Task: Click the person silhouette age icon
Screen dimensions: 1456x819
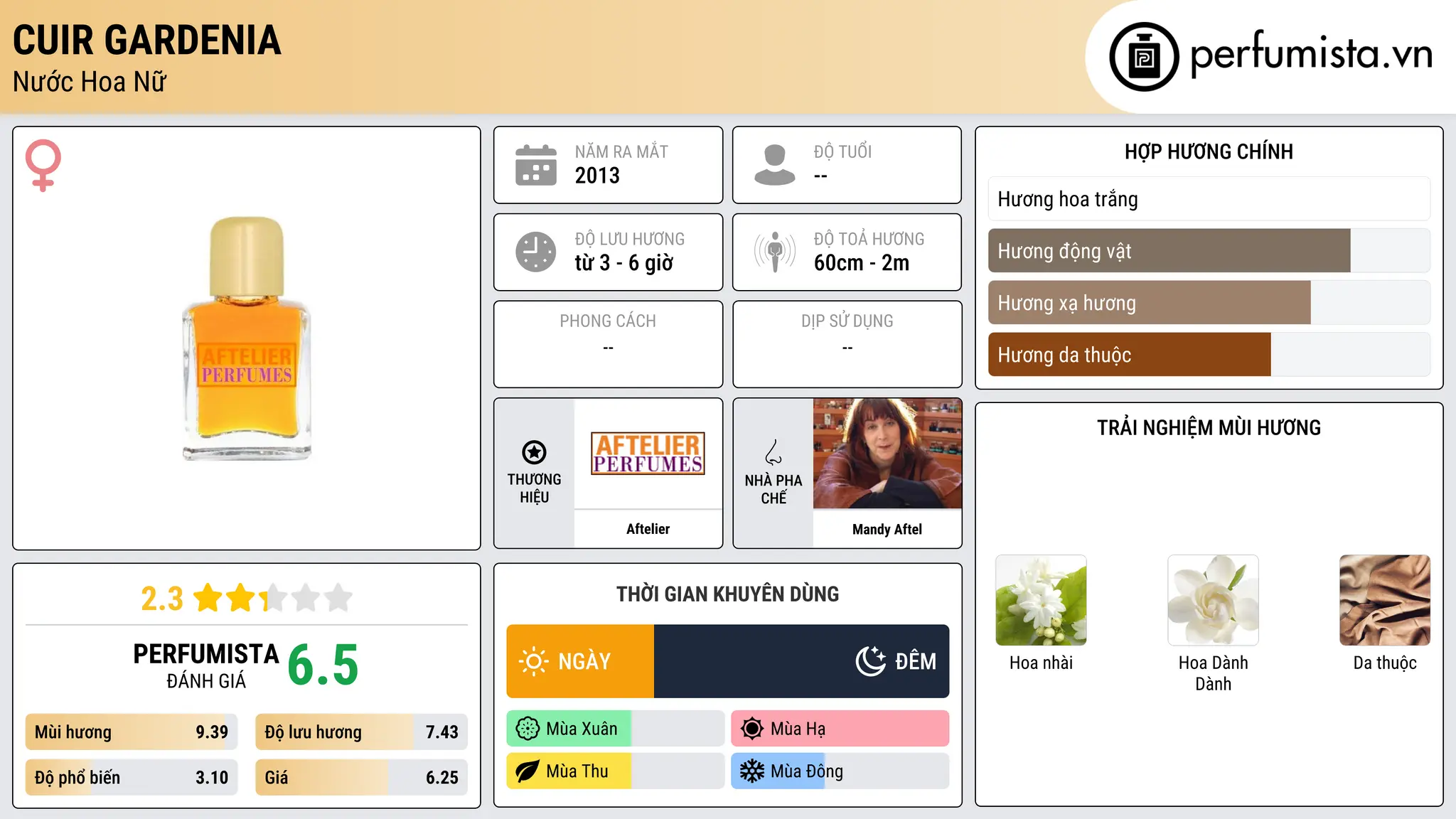Action: click(774, 165)
